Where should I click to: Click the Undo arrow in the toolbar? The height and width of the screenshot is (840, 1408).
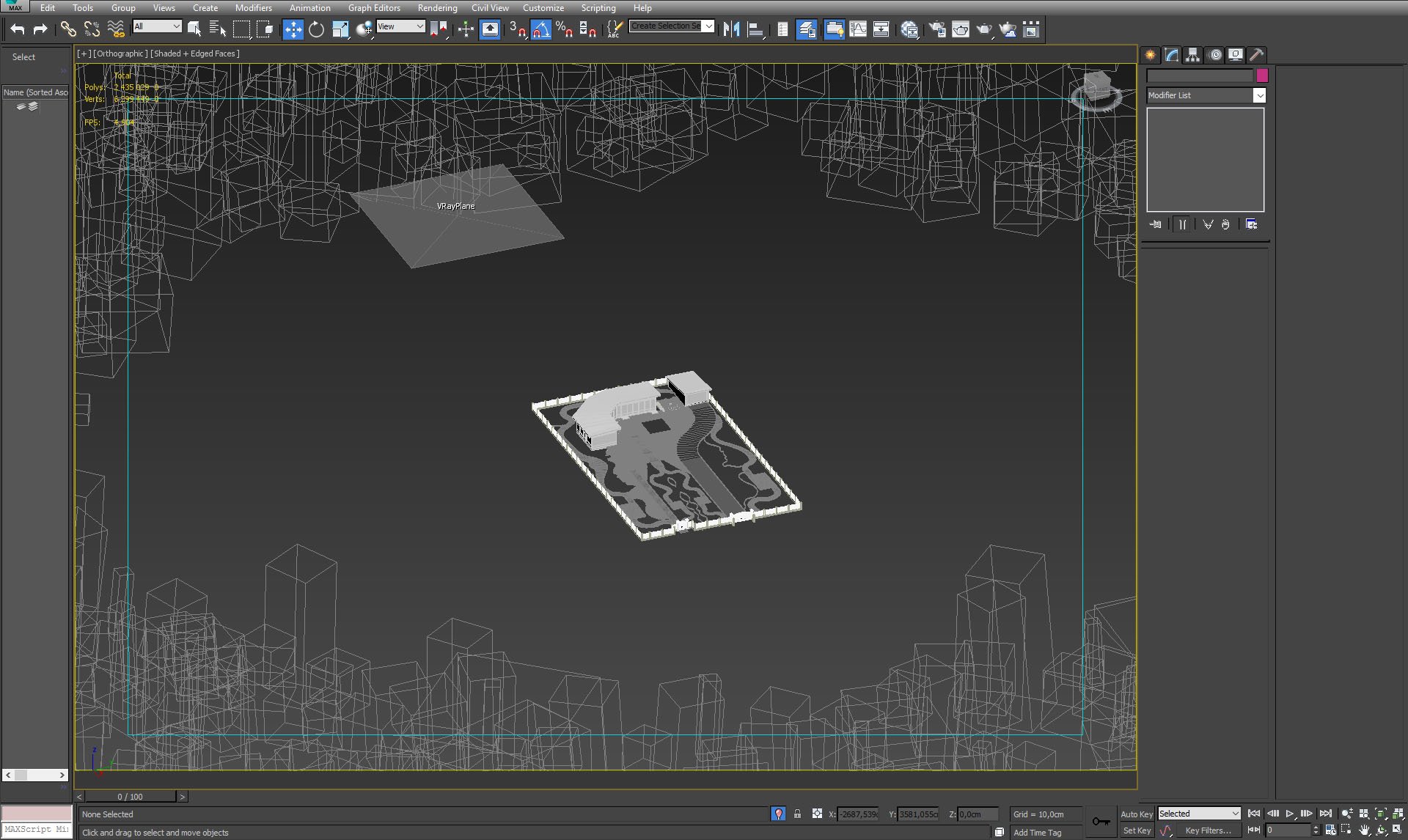tap(18, 29)
